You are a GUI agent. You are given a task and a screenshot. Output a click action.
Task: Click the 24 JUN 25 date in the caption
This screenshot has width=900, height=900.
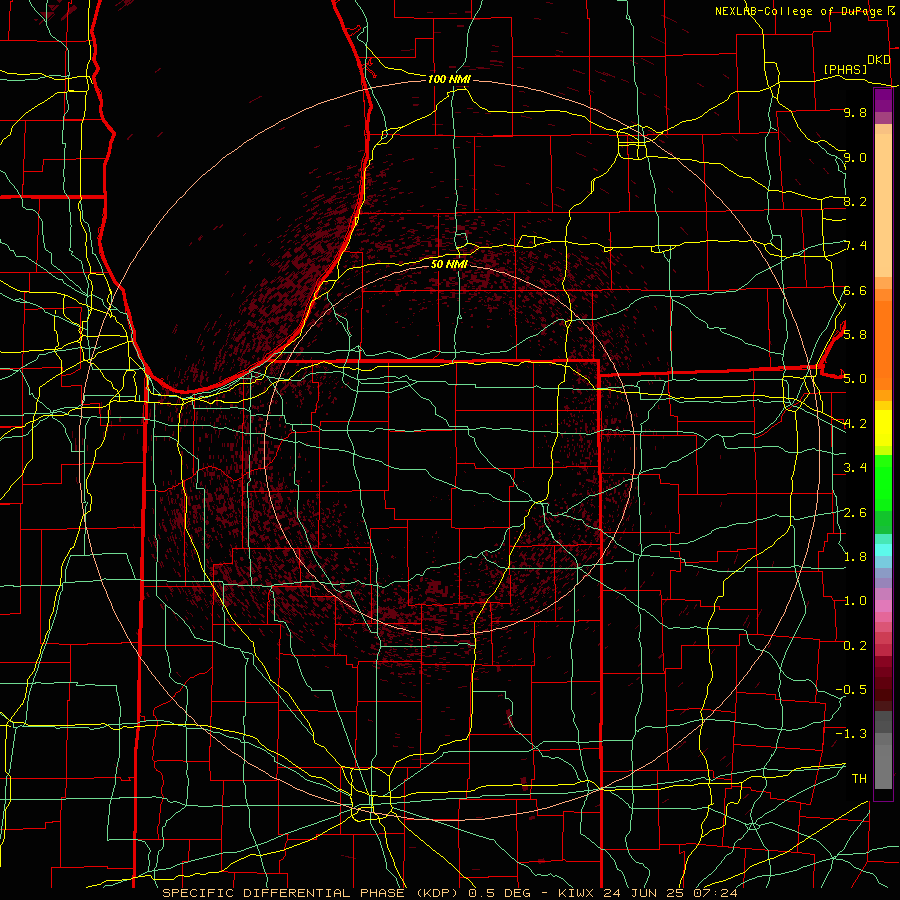pos(642,893)
